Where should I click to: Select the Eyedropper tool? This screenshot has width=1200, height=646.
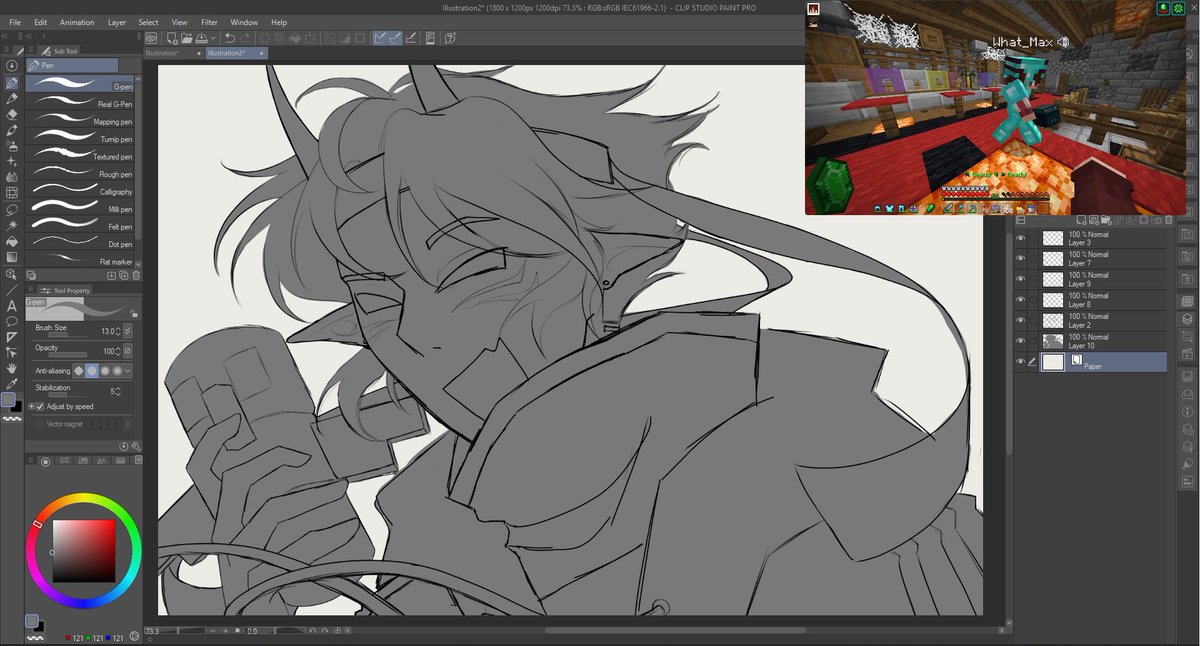(x=12, y=384)
